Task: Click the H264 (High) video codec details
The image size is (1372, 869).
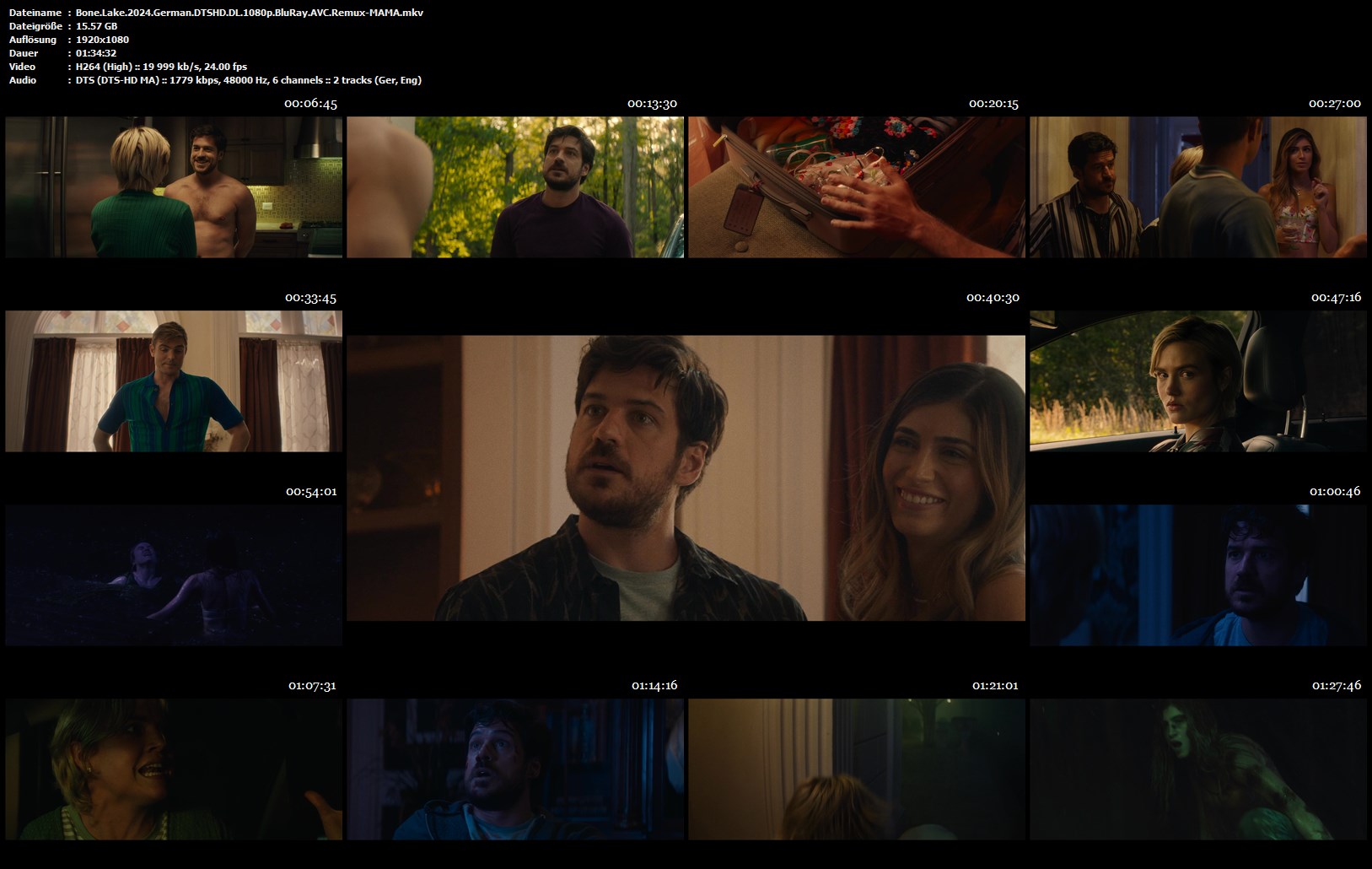Action: 161,67
